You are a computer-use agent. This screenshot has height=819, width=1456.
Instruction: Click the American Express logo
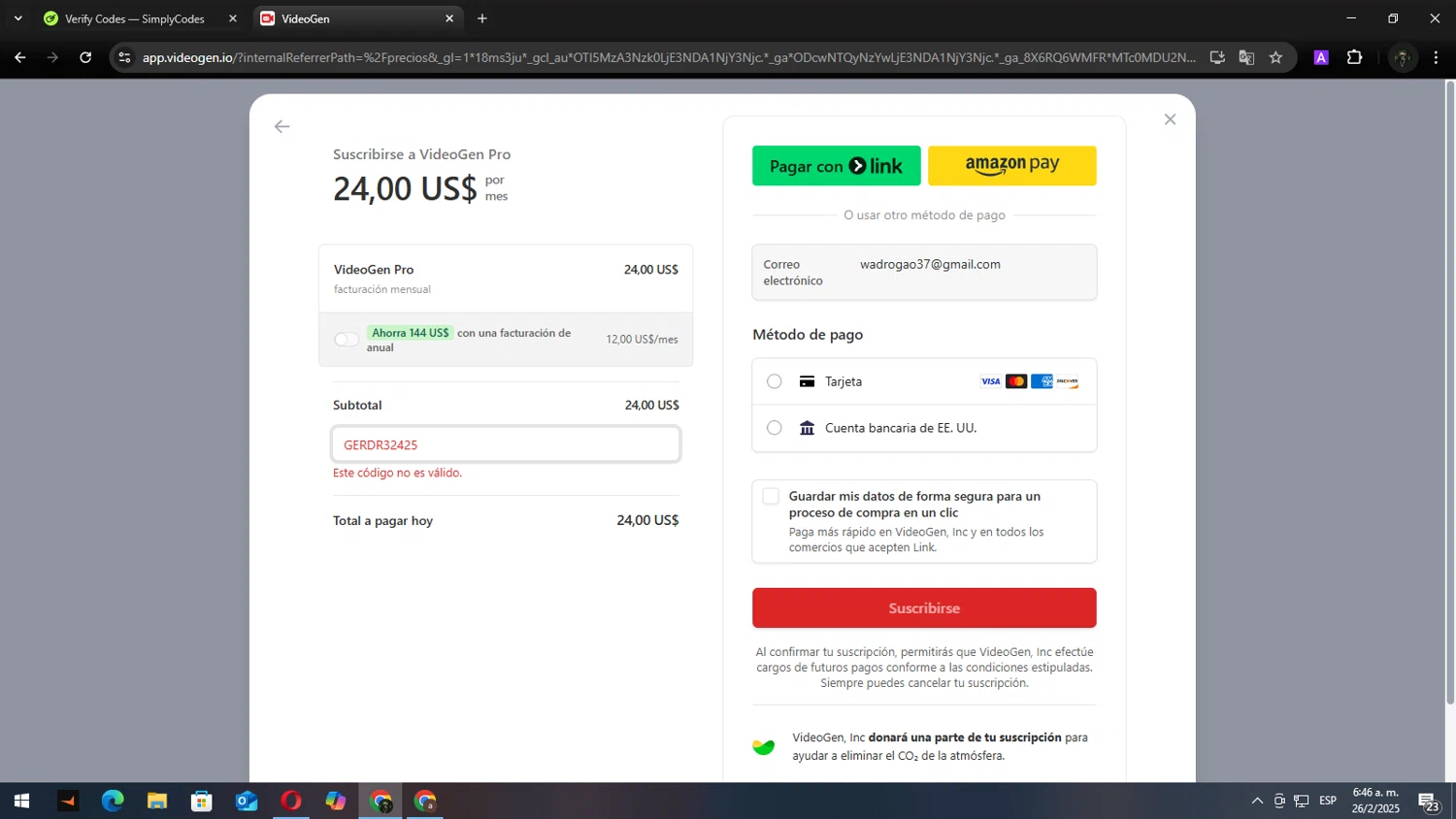point(1042,381)
